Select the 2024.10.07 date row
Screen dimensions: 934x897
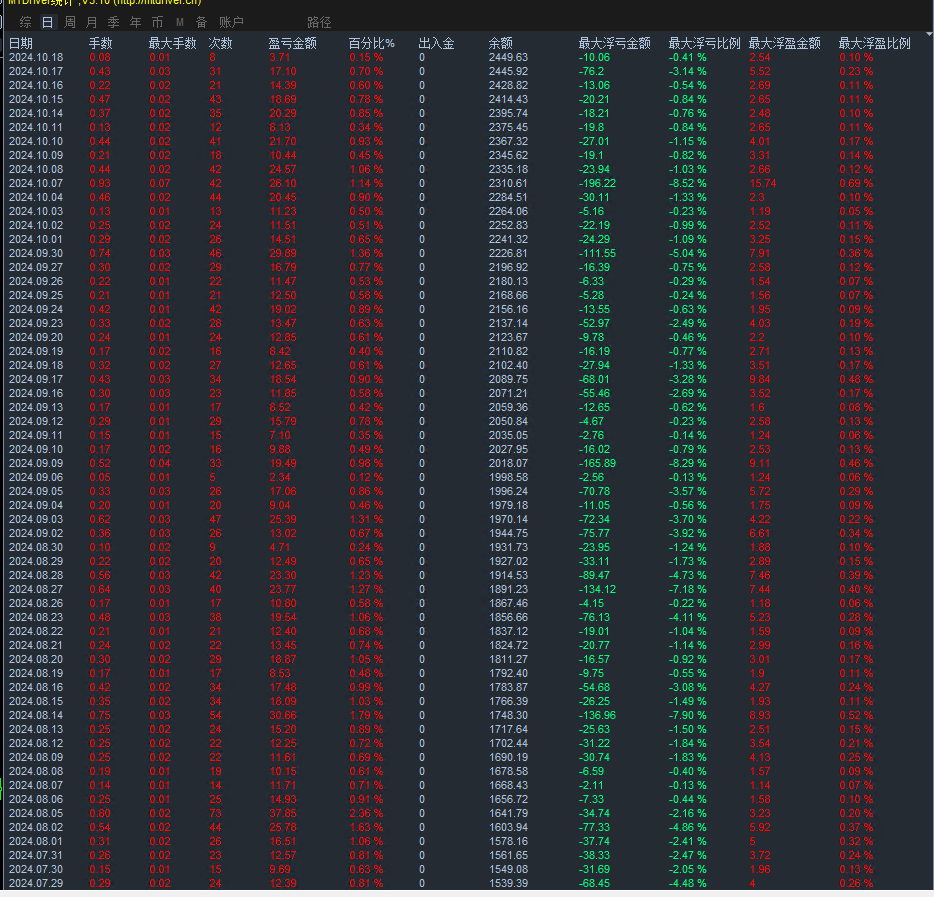pos(36,183)
